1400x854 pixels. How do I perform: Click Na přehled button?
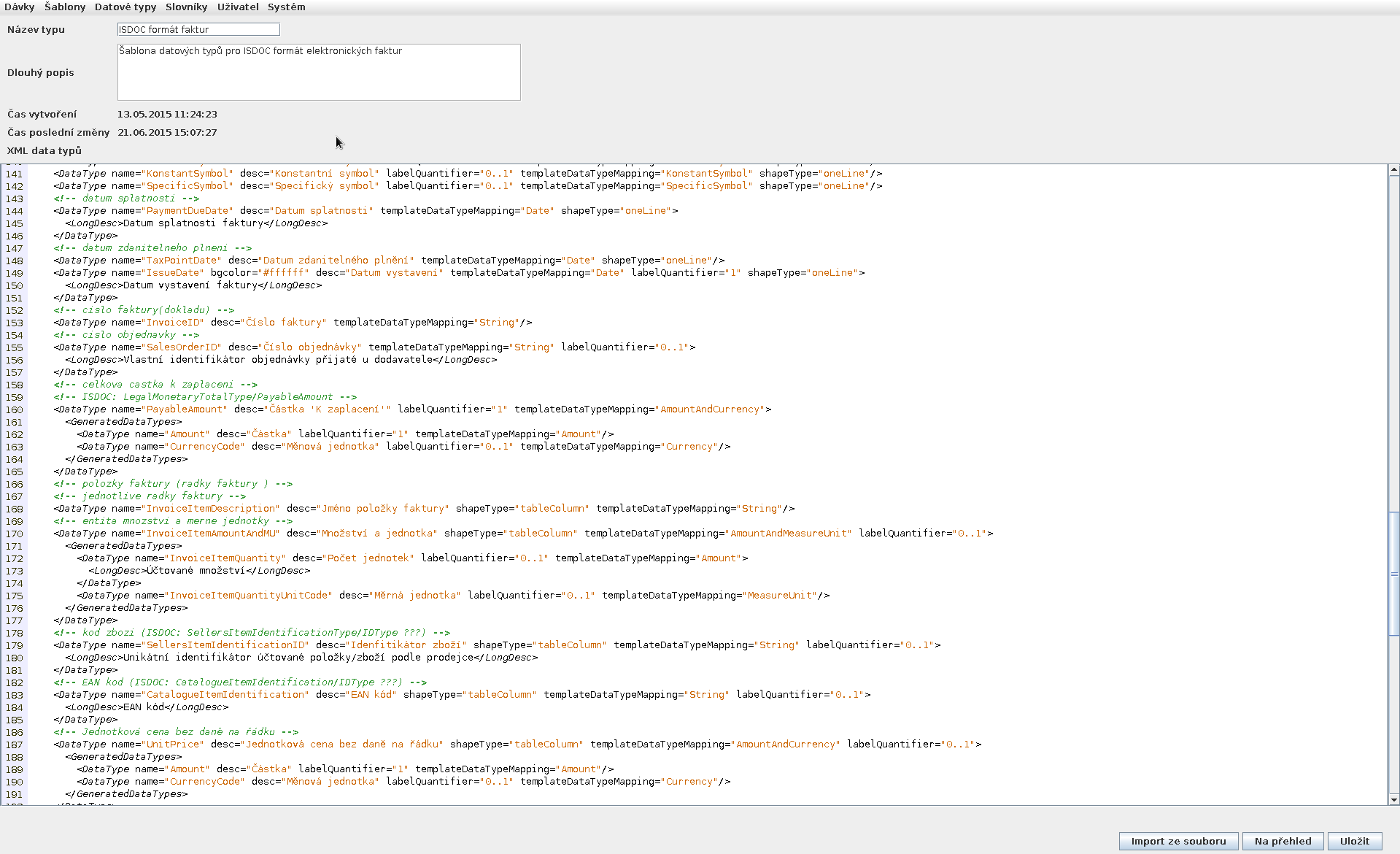pyautogui.click(x=1283, y=841)
